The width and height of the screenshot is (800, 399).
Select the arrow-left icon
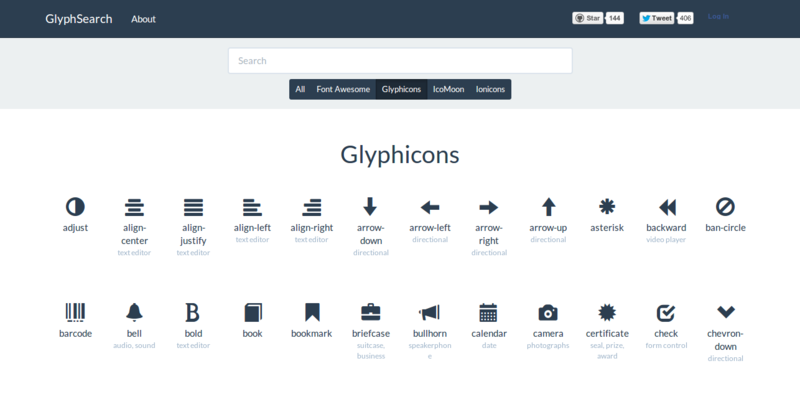click(430, 207)
